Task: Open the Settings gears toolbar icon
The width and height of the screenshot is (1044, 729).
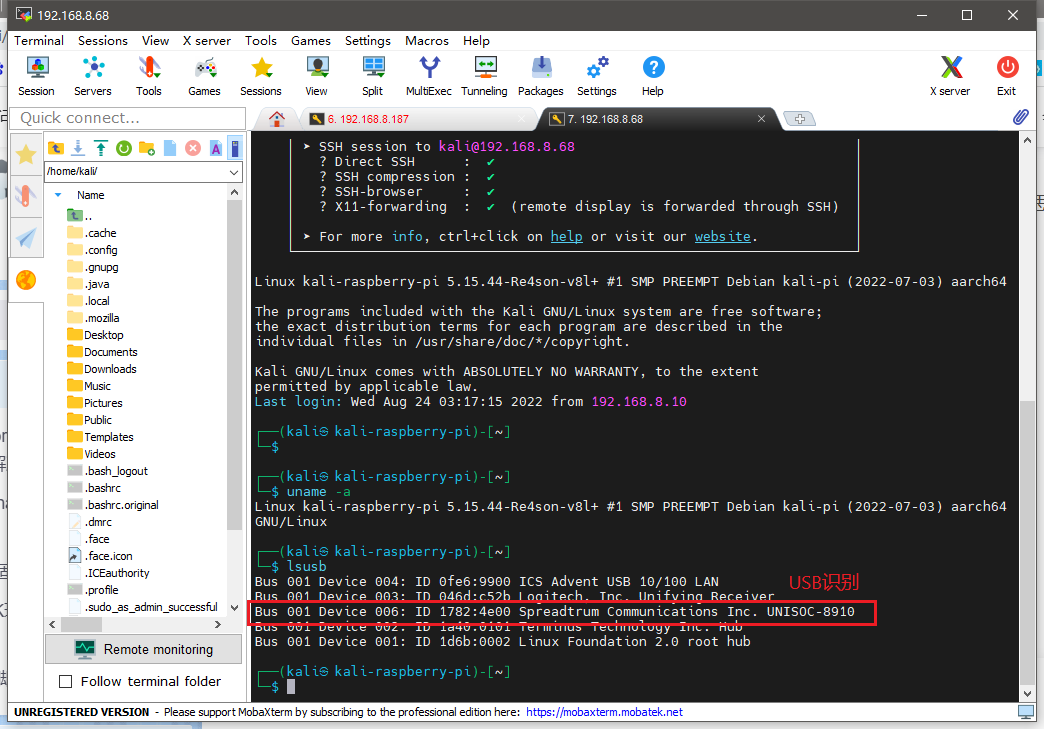Action: pos(597,77)
